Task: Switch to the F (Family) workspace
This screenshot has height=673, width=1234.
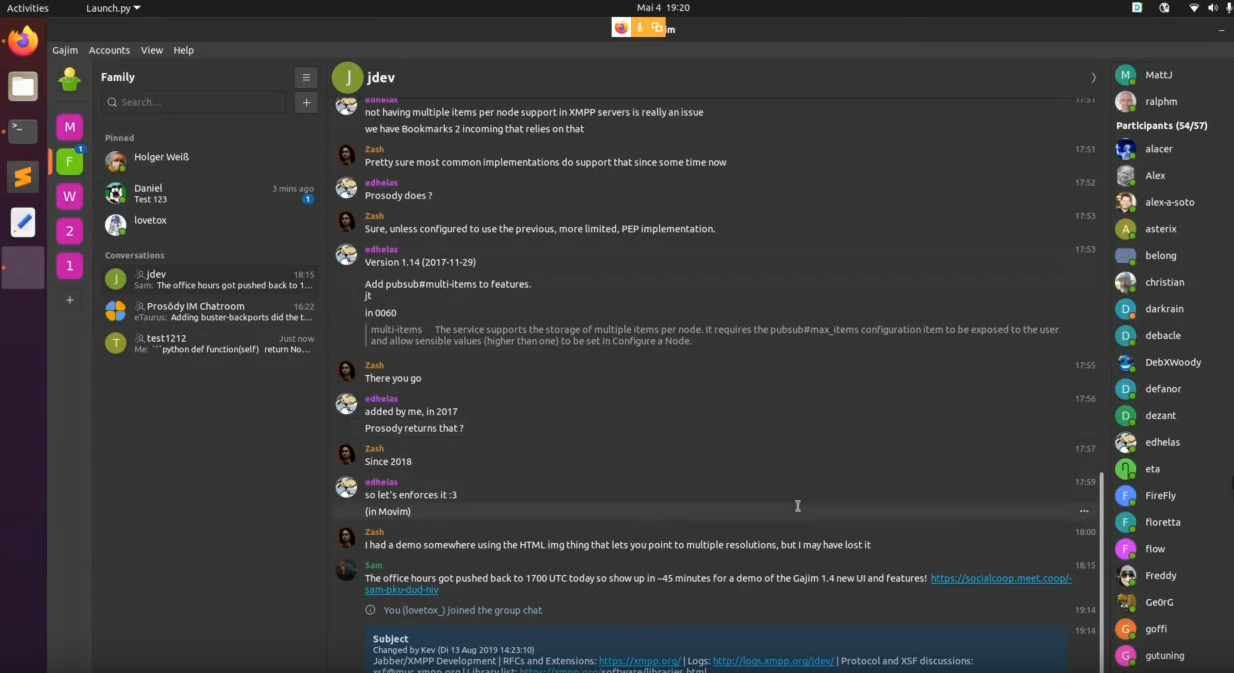Action: [69, 161]
